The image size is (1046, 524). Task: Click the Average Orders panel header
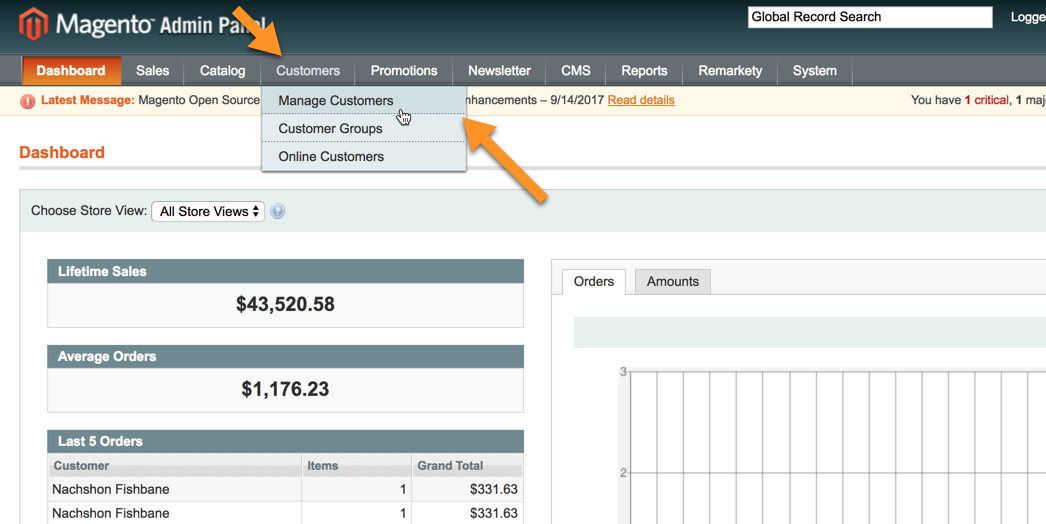(286, 356)
